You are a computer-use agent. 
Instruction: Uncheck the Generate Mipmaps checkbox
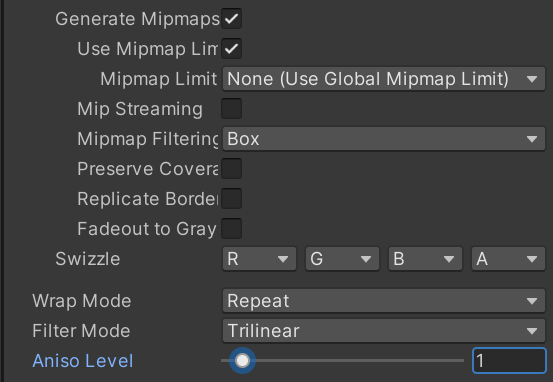[231, 19]
